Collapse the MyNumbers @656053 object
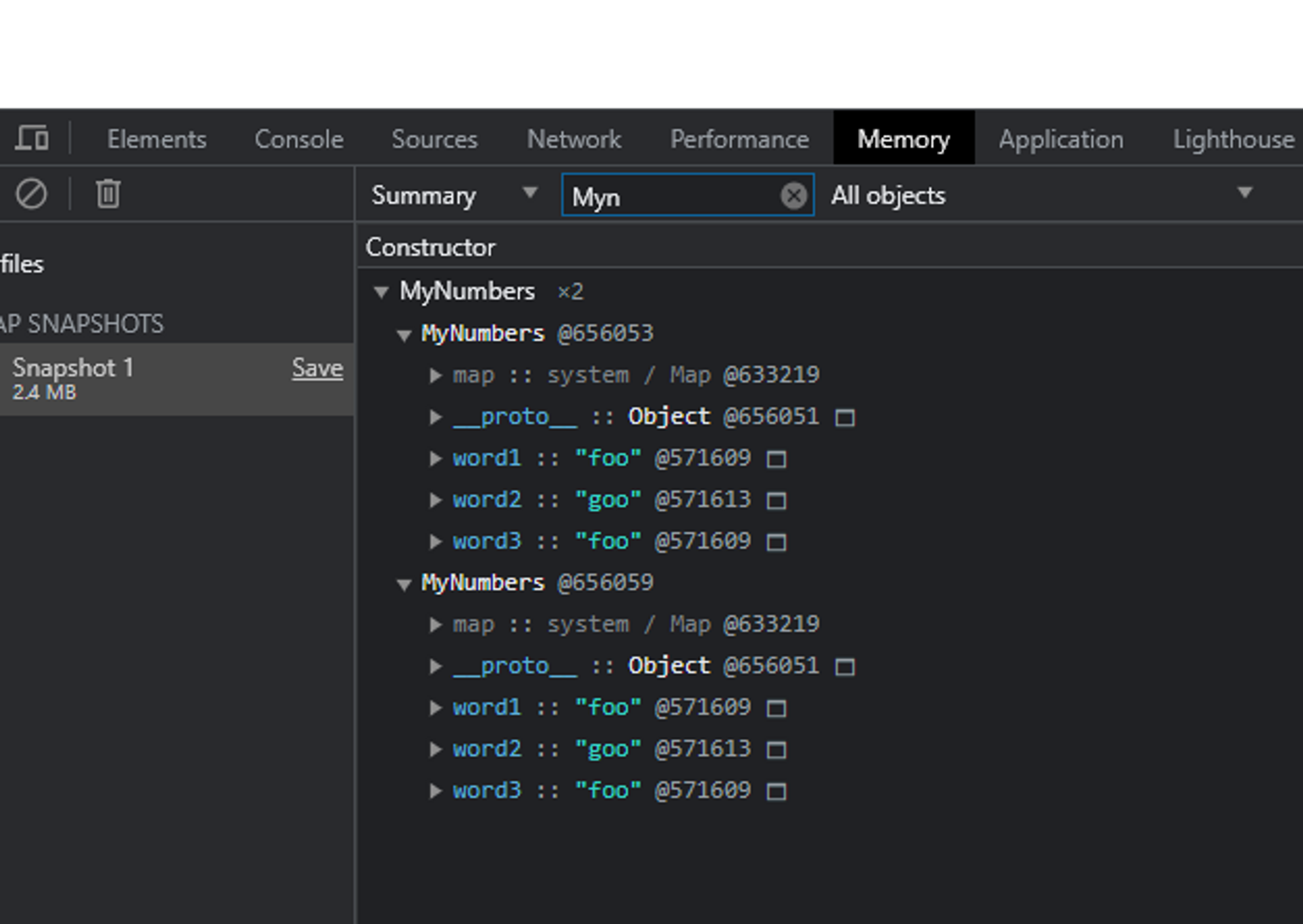 (x=404, y=335)
